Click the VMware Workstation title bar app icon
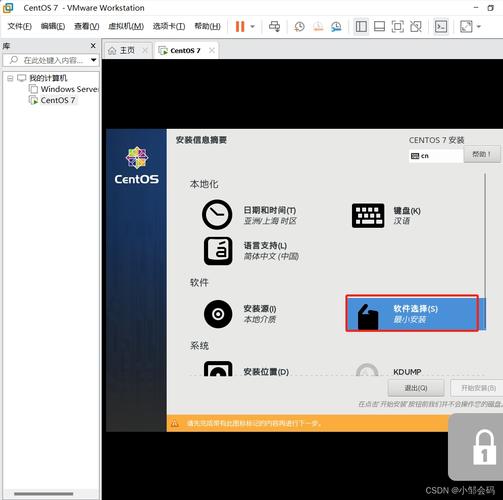The image size is (503, 500). click(x=8, y=8)
